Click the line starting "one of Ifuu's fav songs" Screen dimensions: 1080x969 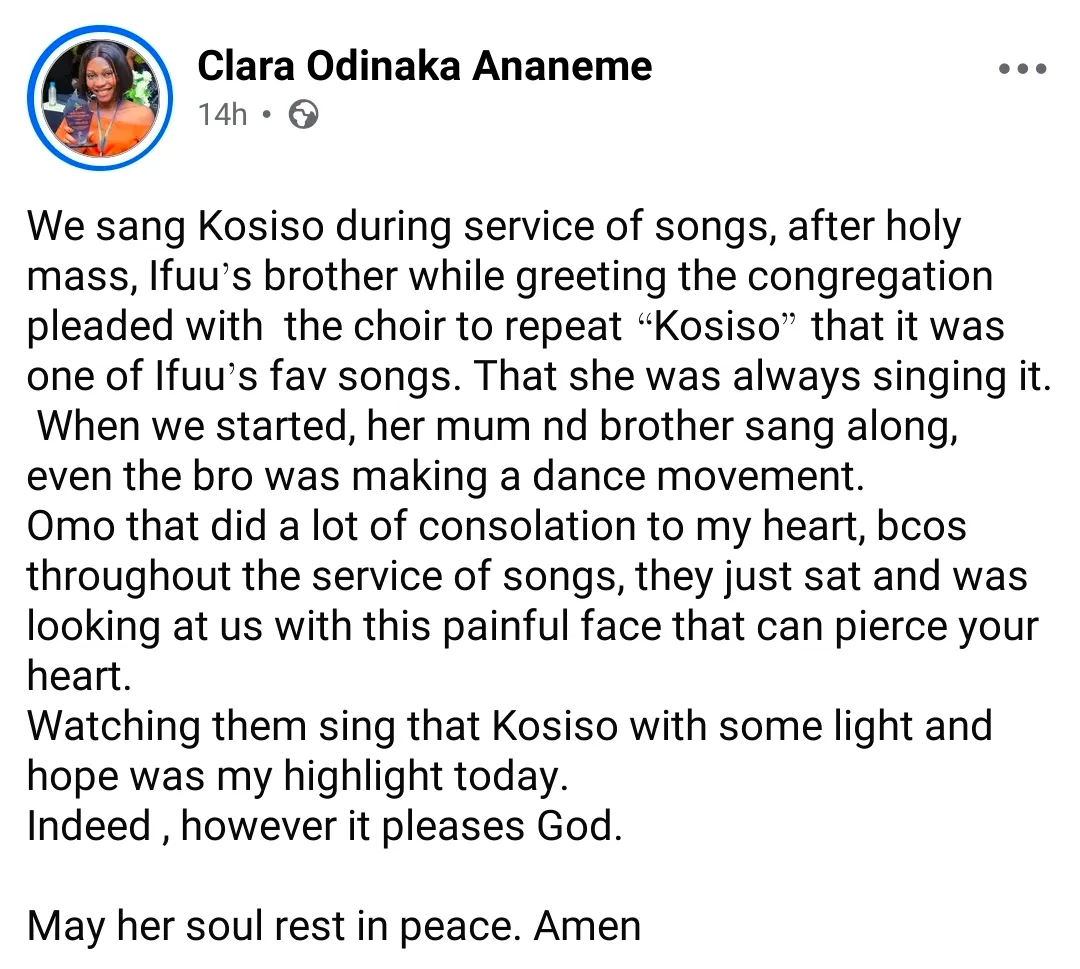(538, 377)
